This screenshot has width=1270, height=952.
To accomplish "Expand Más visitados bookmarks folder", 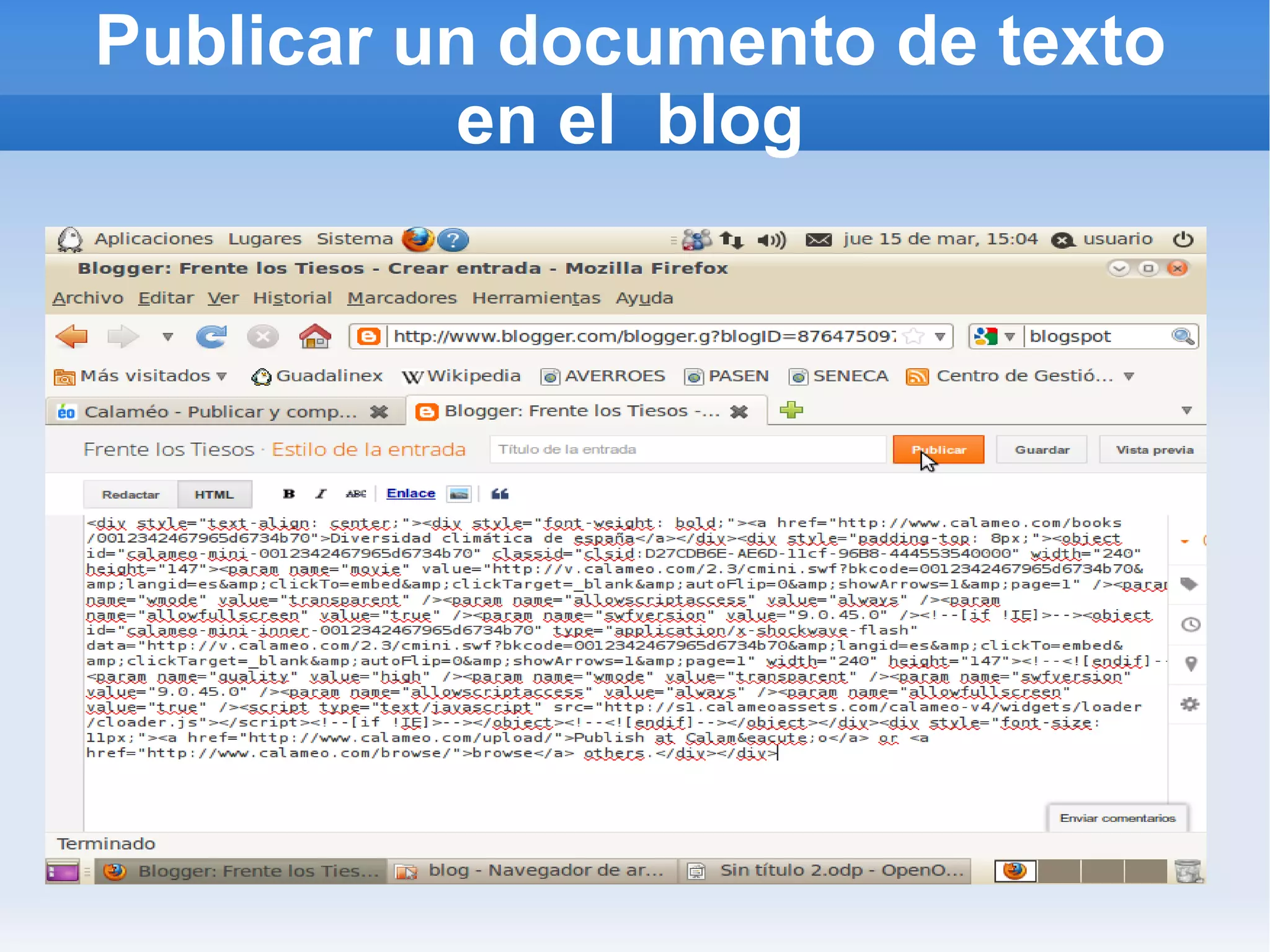I will coord(141,376).
